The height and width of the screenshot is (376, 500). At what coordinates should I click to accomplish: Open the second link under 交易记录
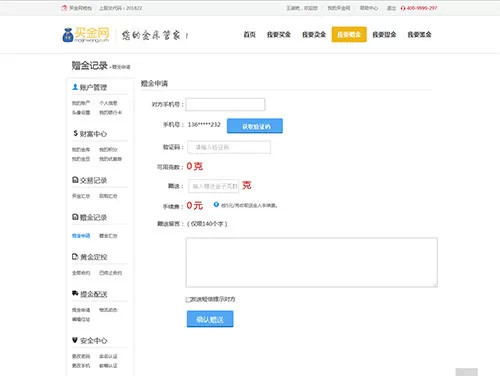pos(108,196)
